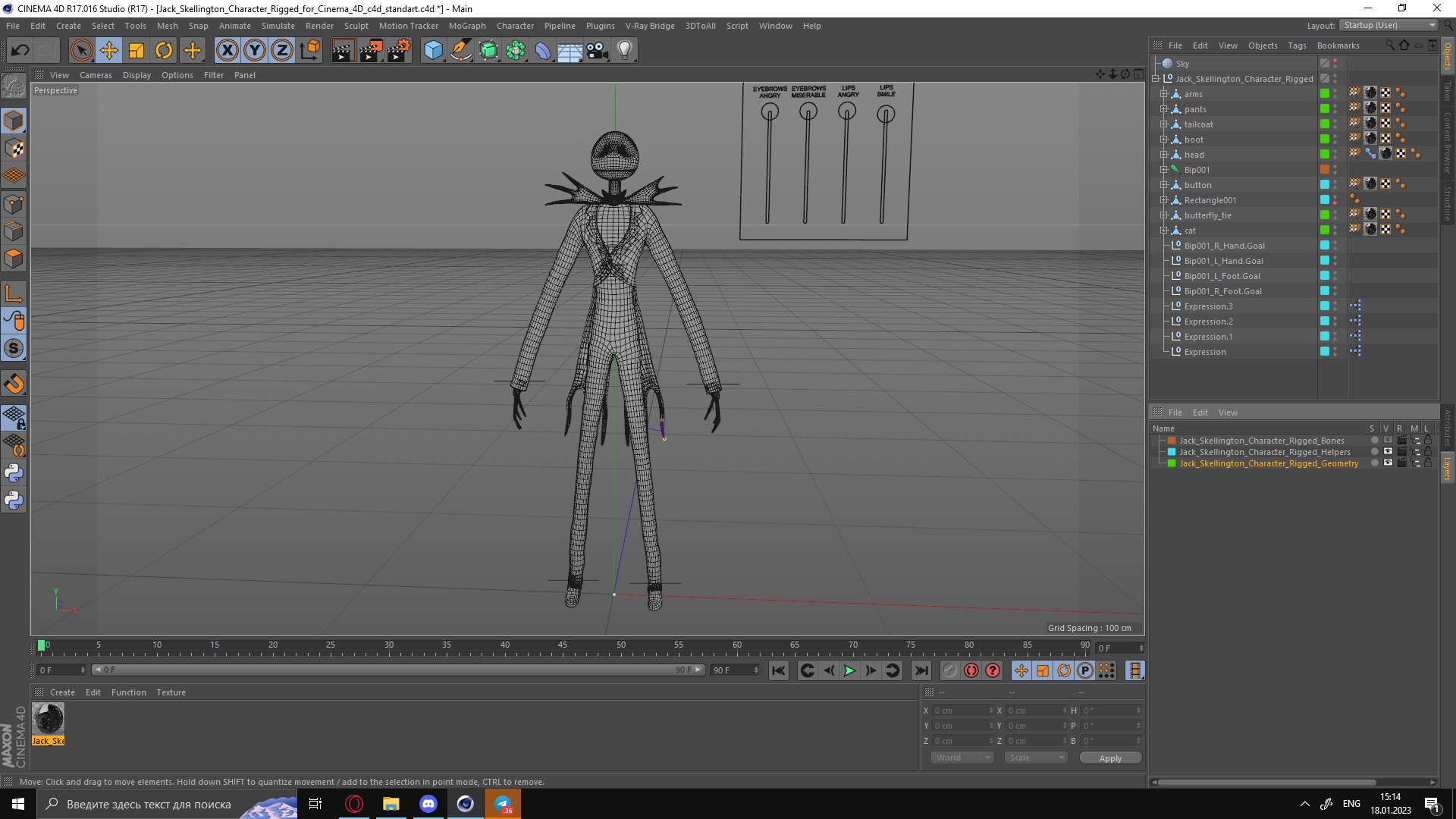Image resolution: width=1456 pixels, height=819 pixels.
Task: Switch to Texture mode
Action: coord(14,149)
